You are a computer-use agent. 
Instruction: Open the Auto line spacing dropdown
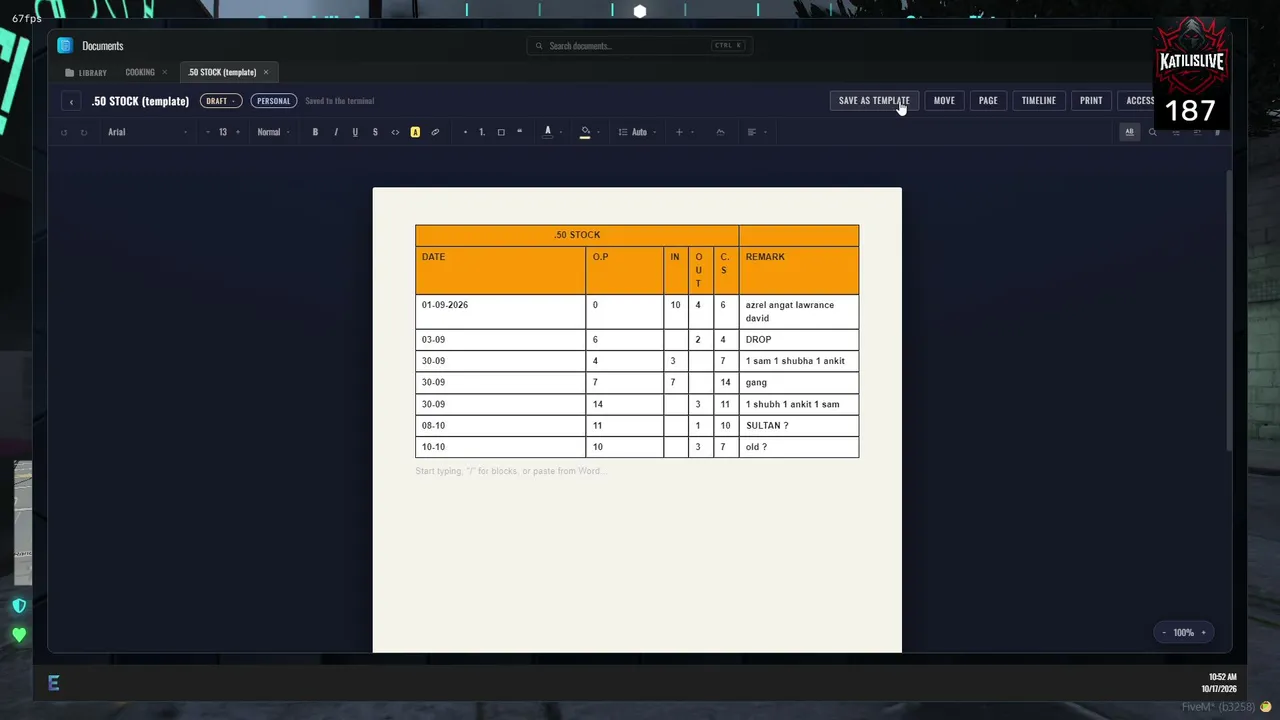pos(637,132)
